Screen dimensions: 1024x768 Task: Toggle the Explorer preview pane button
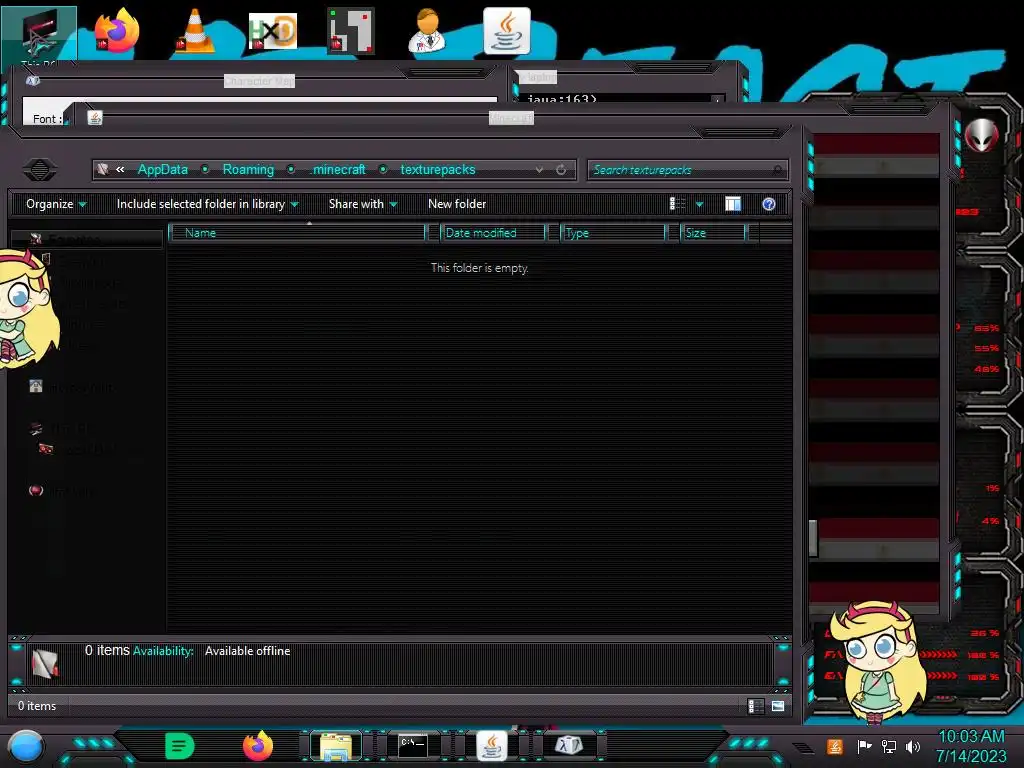pos(733,204)
